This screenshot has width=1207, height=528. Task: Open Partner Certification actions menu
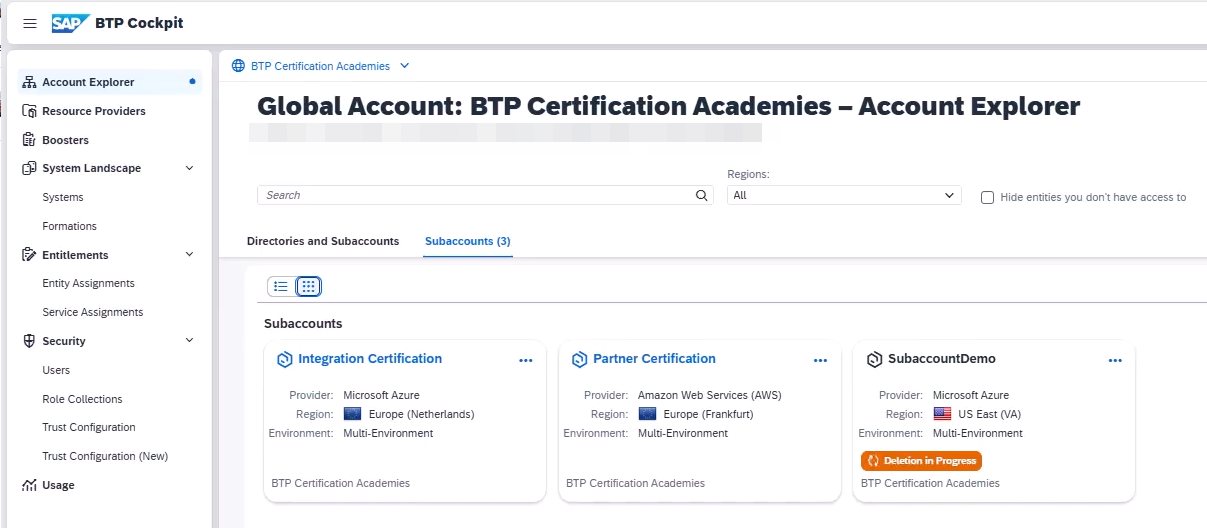[x=821, y=360]
